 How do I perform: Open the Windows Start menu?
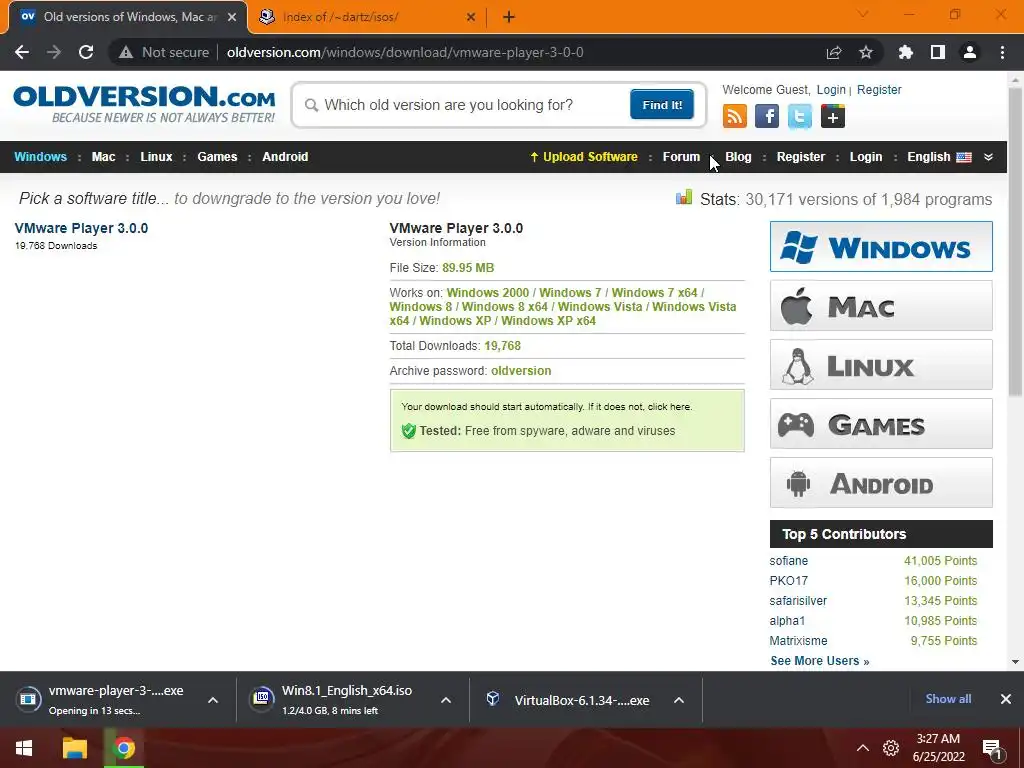click(x=24, y=748)
